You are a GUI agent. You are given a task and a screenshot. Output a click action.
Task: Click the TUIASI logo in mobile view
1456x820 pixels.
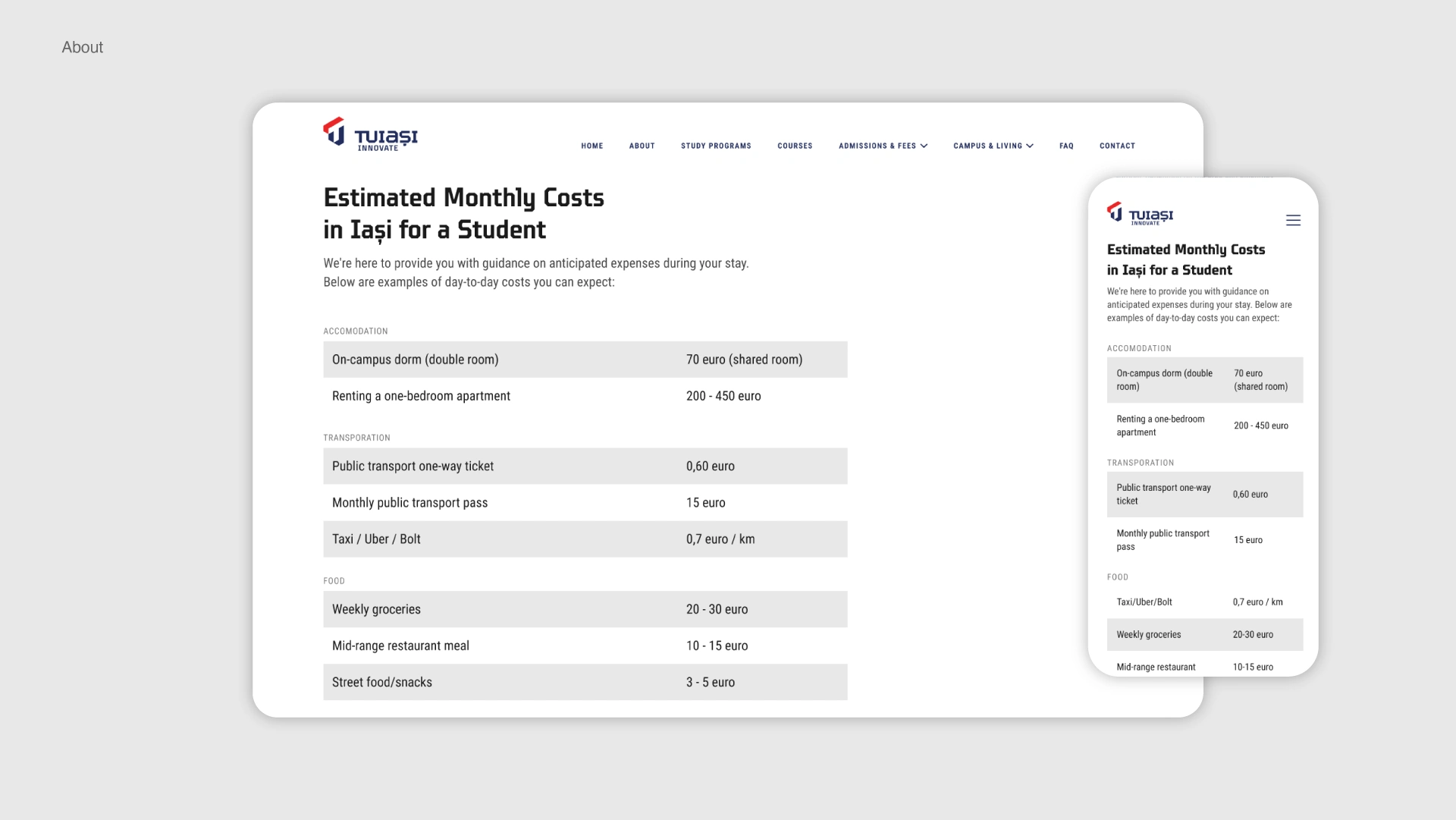[x=1140, y=214]
